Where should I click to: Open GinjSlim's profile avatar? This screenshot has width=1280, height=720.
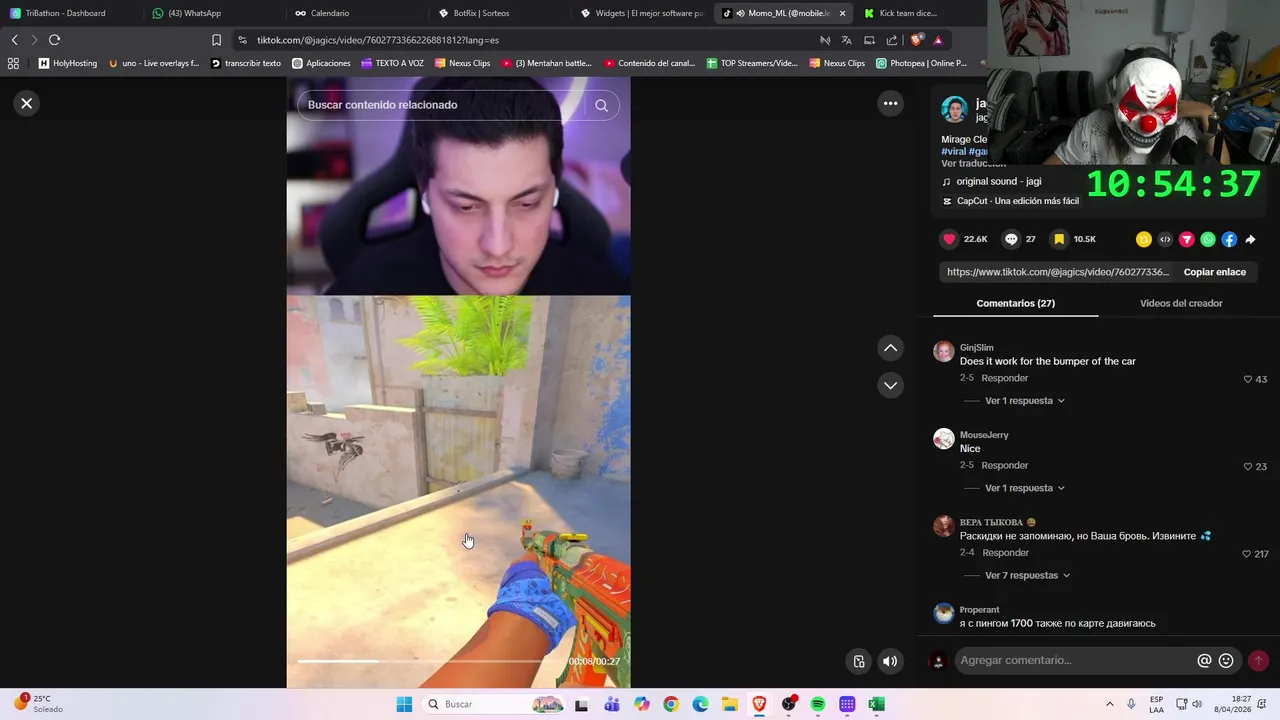click(x=943, y=351)
